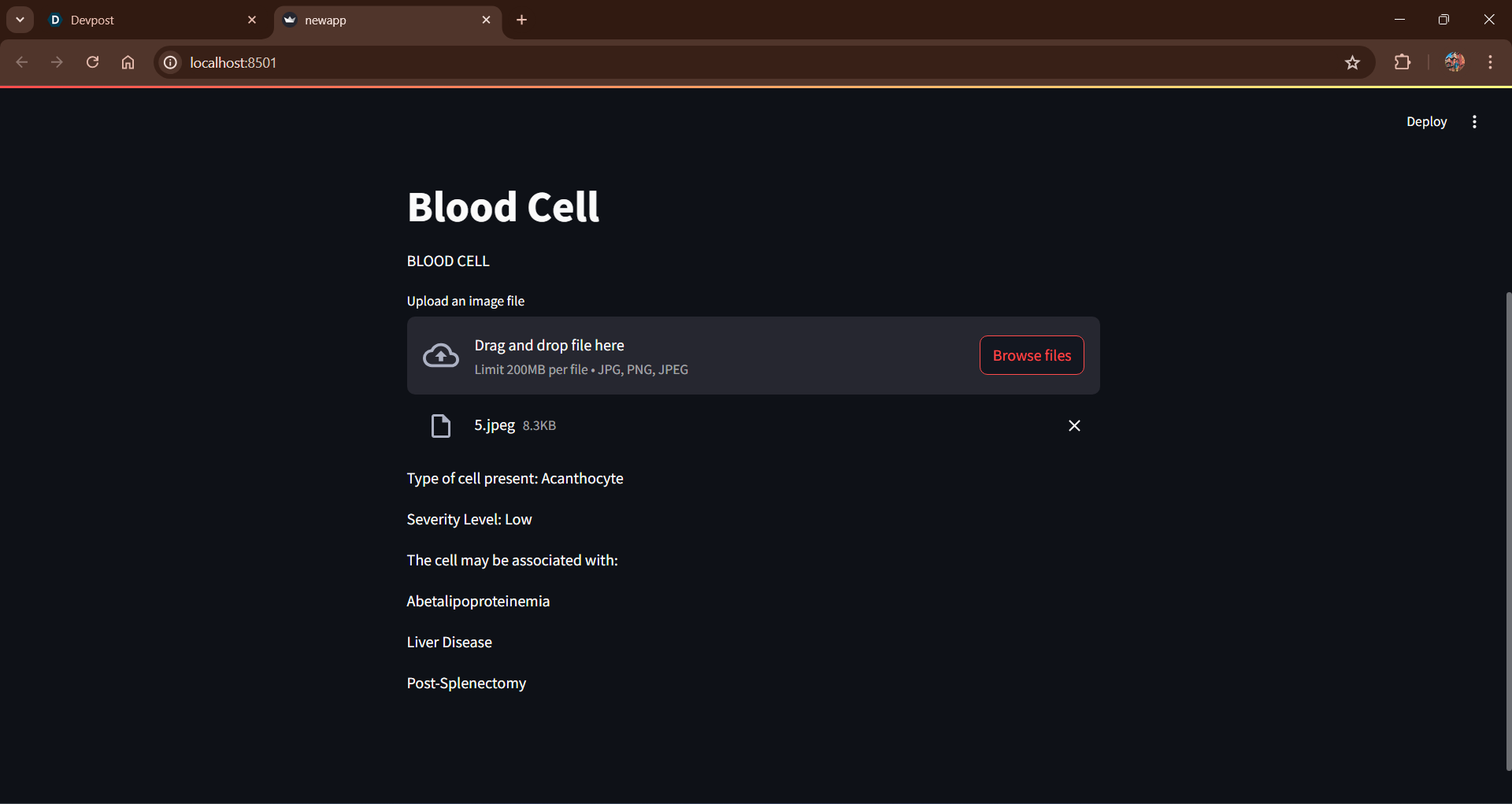Viewport: 1512px width, 804px height.
Task: Open the Streamlit app options menu
Action: pos(1474,121)
